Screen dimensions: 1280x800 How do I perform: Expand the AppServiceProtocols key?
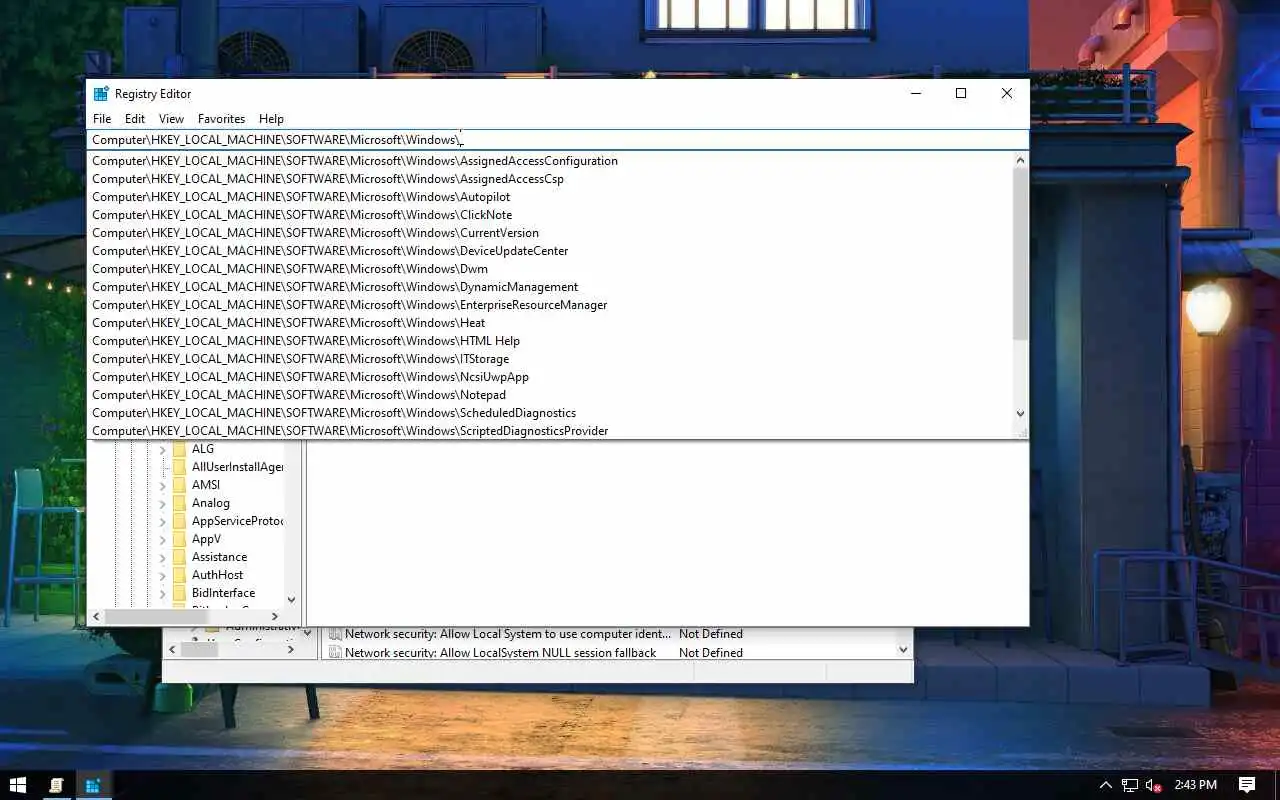(162, 521)
